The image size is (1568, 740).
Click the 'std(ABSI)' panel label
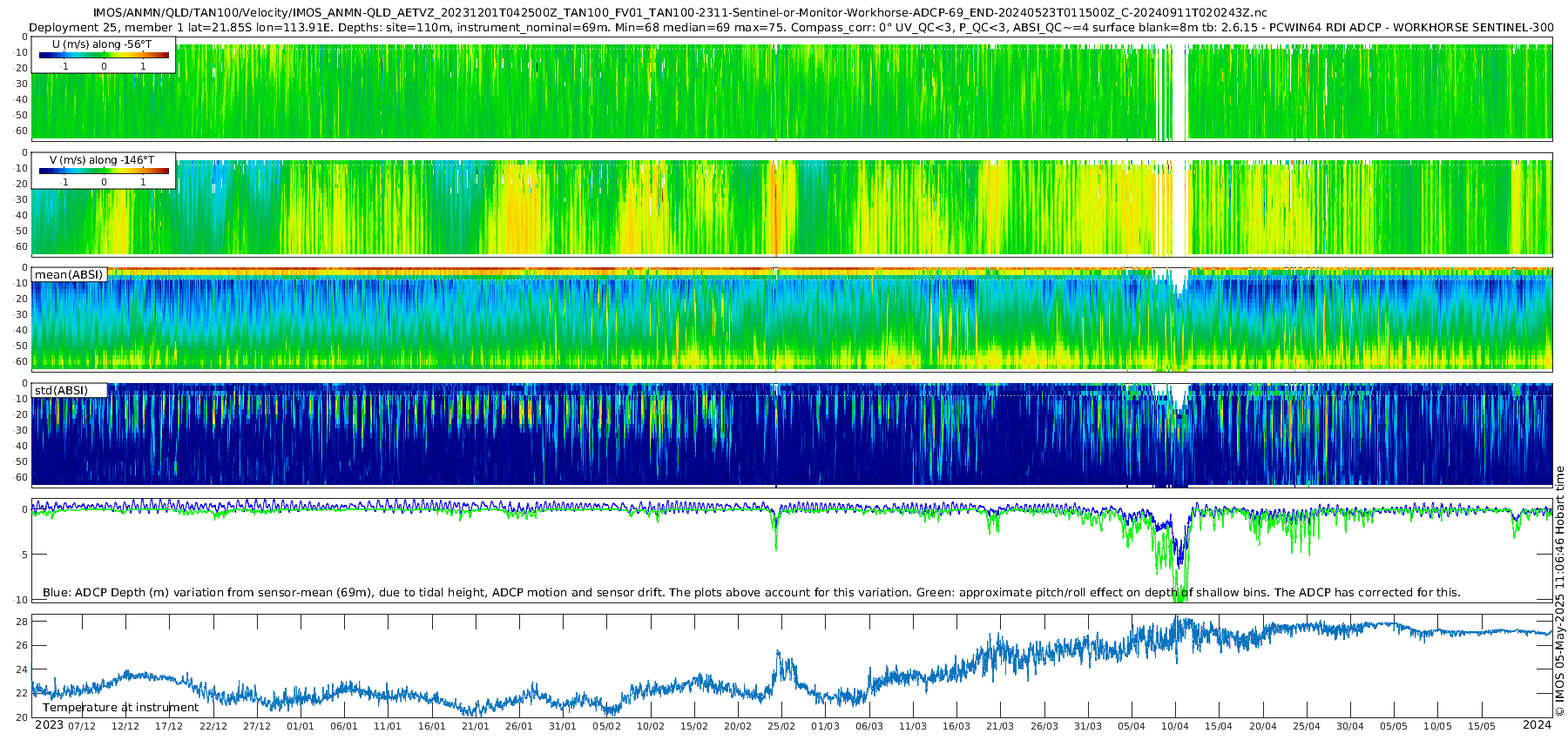click(61, 391)
